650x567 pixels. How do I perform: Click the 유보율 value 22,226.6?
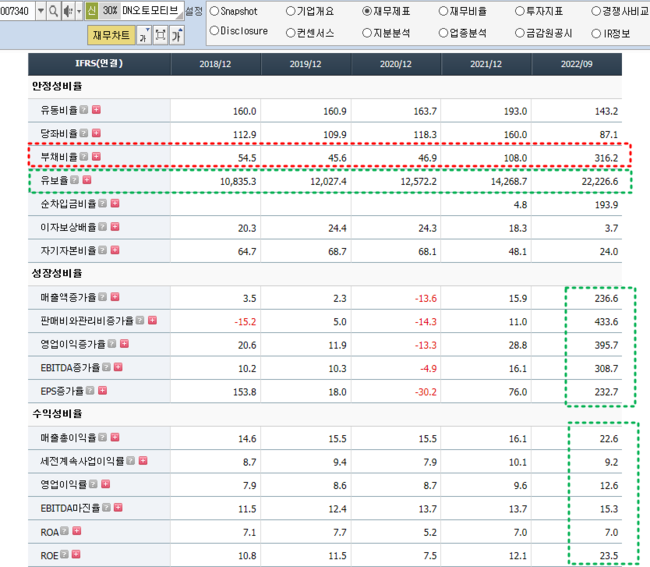[x=599, y=181]
